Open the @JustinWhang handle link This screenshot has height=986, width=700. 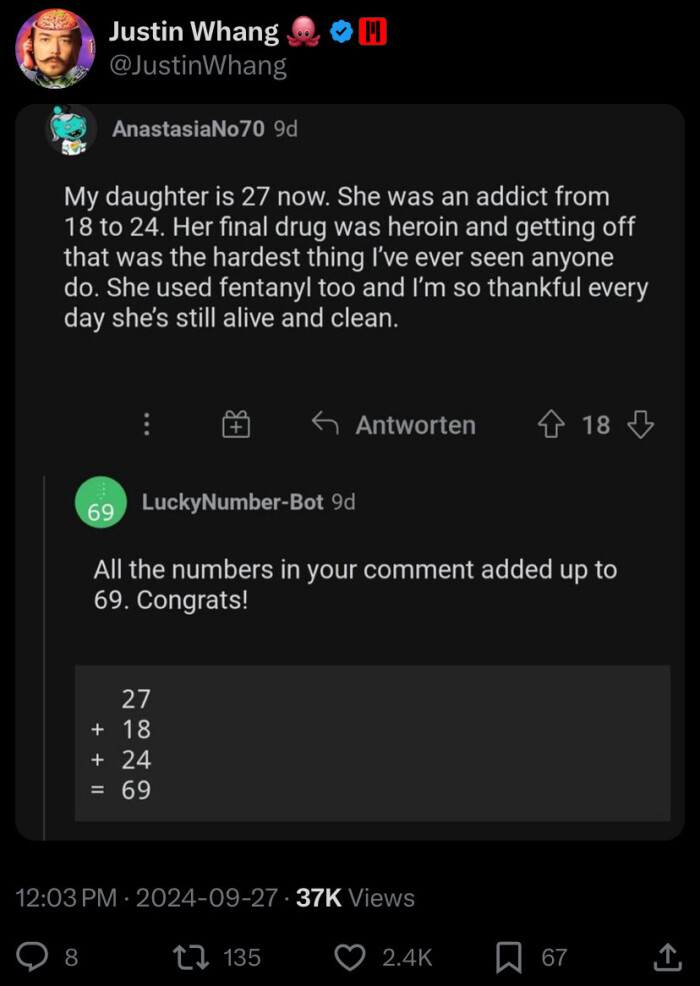(x=197, y=66)
